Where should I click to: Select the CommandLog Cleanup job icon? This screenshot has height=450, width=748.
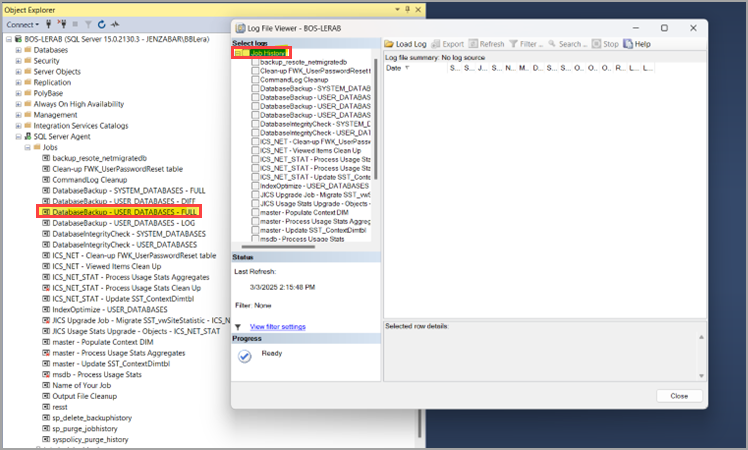click(x=46, y=180)
